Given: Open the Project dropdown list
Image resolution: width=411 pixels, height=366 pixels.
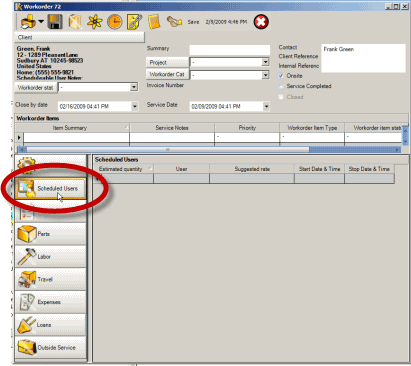Looking at the screenshot, I should 265,62.
